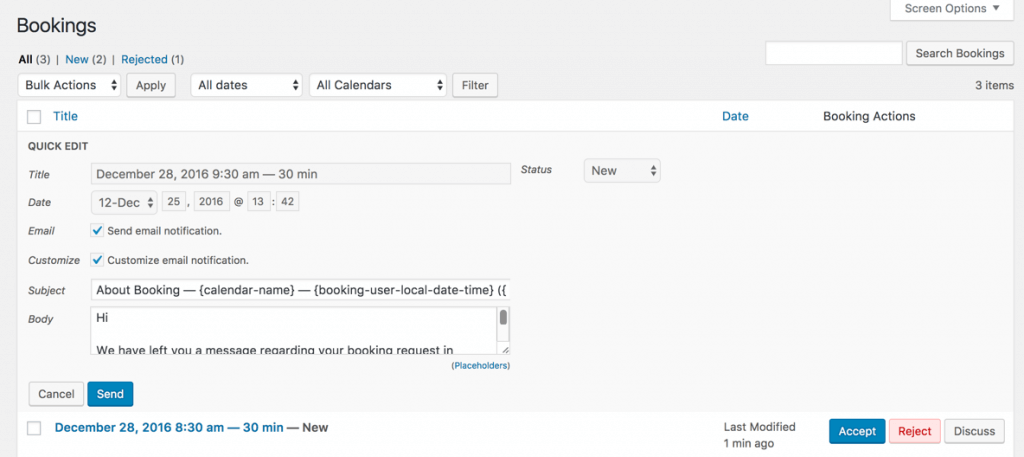
Task: Change the booking Status dropdown
Action: tap(621, 171)
